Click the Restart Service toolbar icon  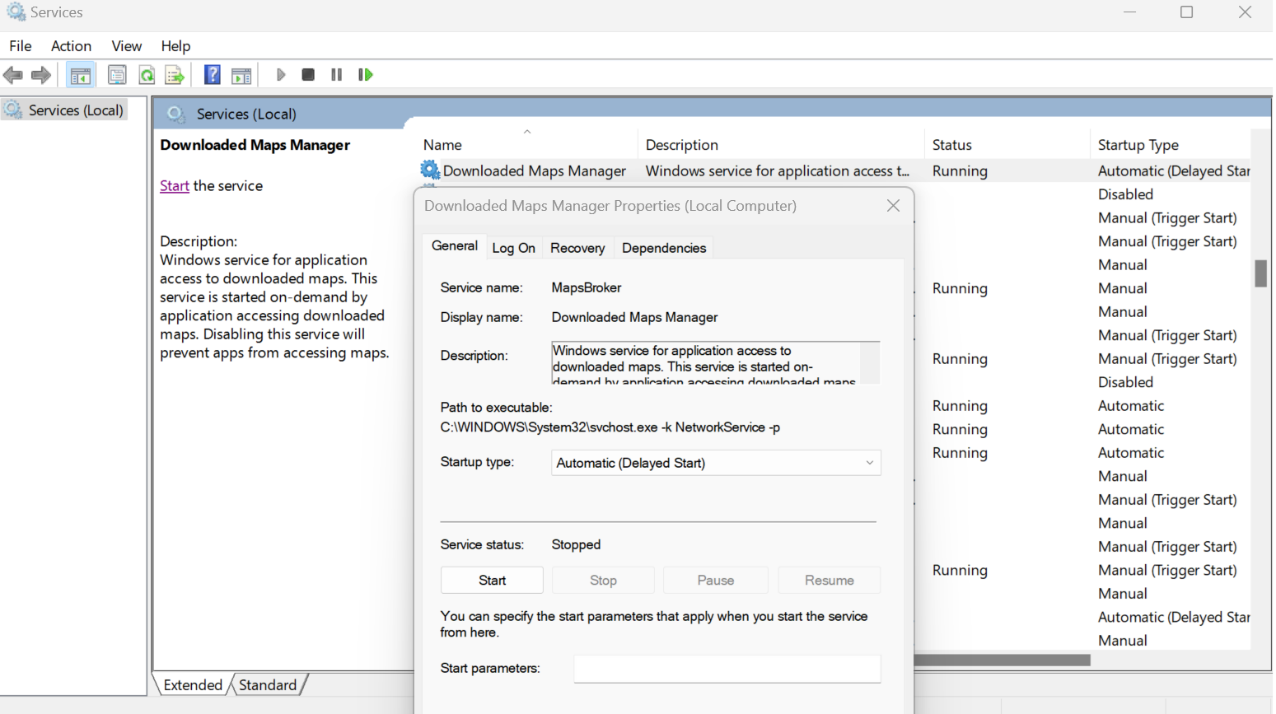coord(365,75)
